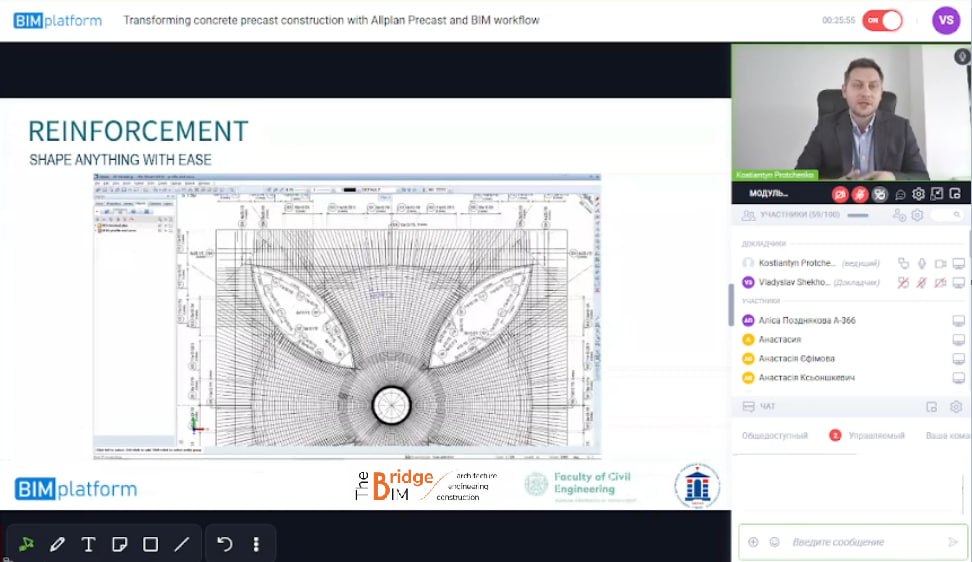Click the participants search field
The width and height of the screenshot is (972, 562).
coord(947,215)
